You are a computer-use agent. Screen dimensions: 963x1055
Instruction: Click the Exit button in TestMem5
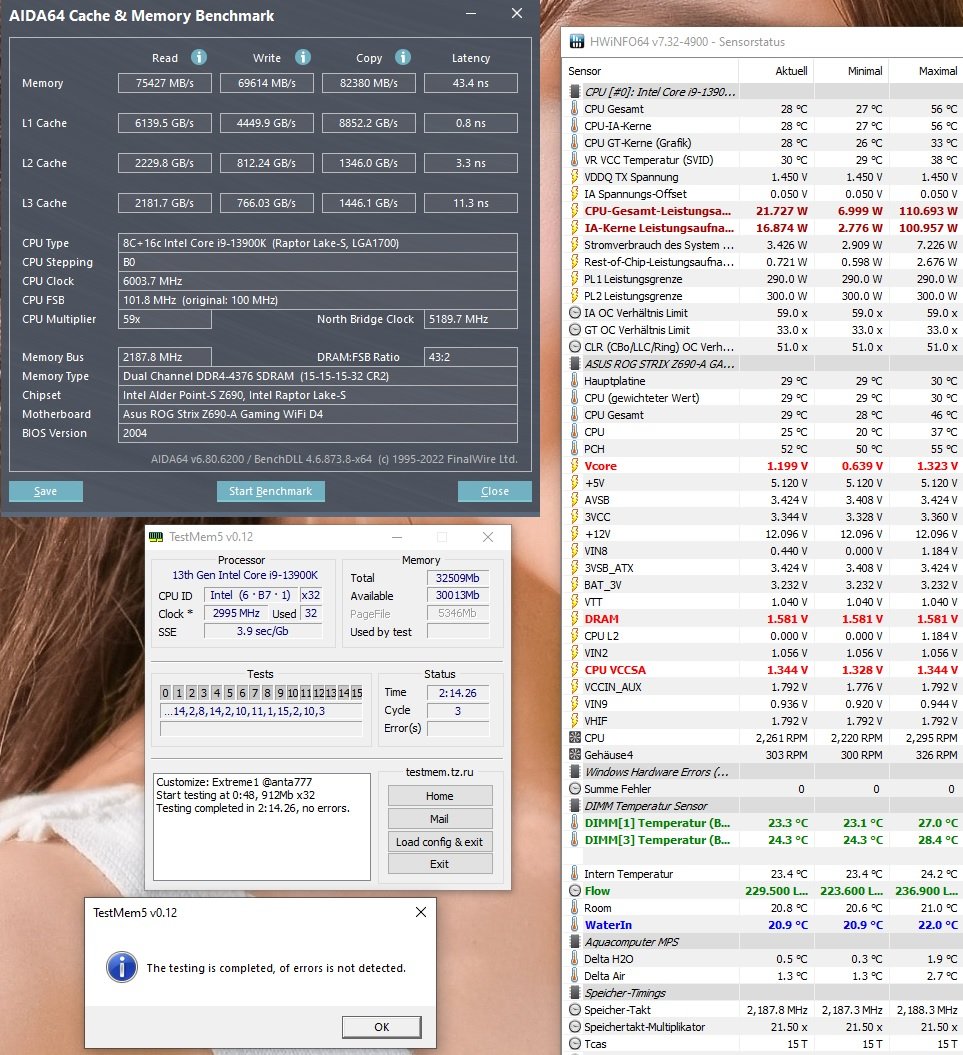[440, 864]
